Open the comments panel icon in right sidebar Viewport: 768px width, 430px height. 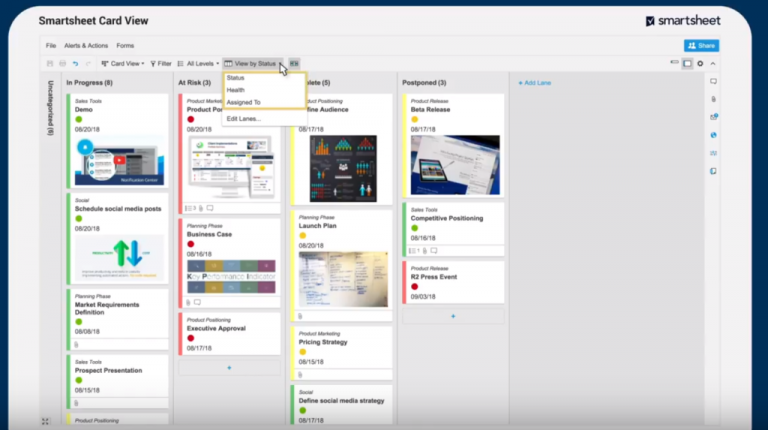713,81
